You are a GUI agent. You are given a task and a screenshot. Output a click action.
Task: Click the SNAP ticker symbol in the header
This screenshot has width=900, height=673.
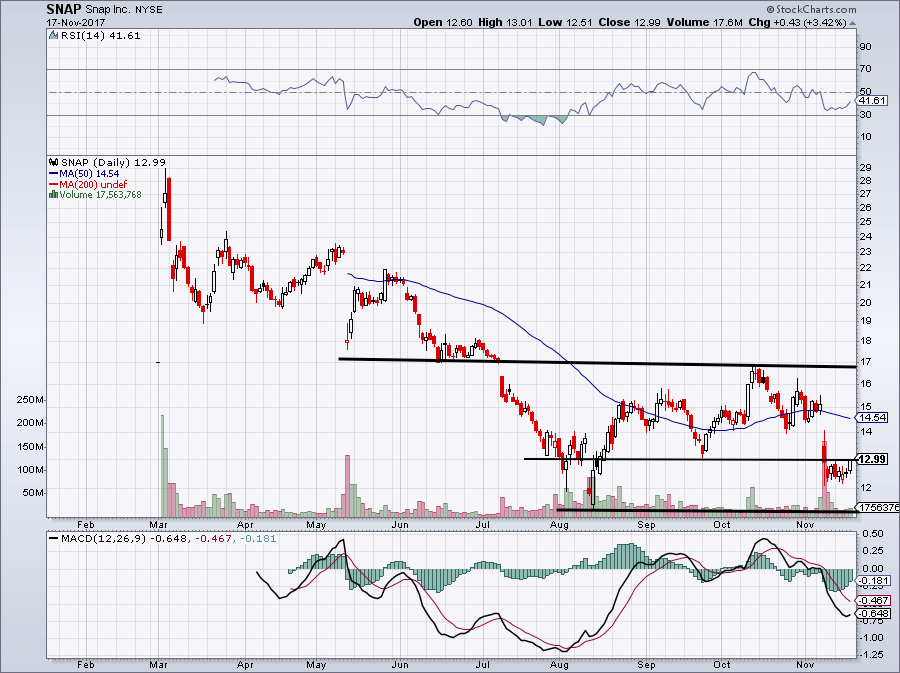click(x=63, y=9)
